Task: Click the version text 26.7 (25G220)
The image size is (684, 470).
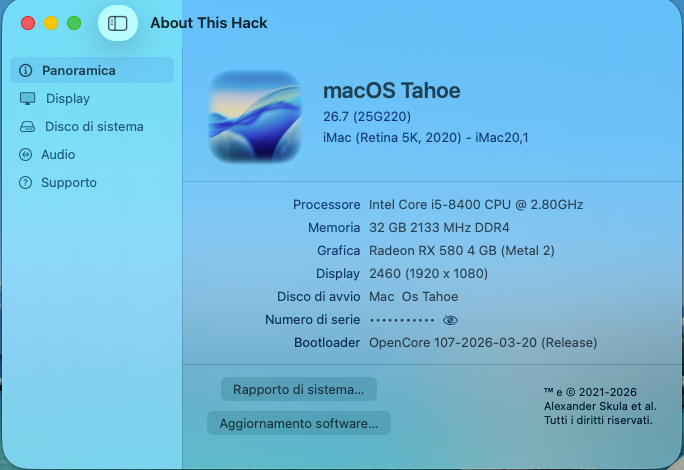Action: pyautogui.click(x=367, y=117)
